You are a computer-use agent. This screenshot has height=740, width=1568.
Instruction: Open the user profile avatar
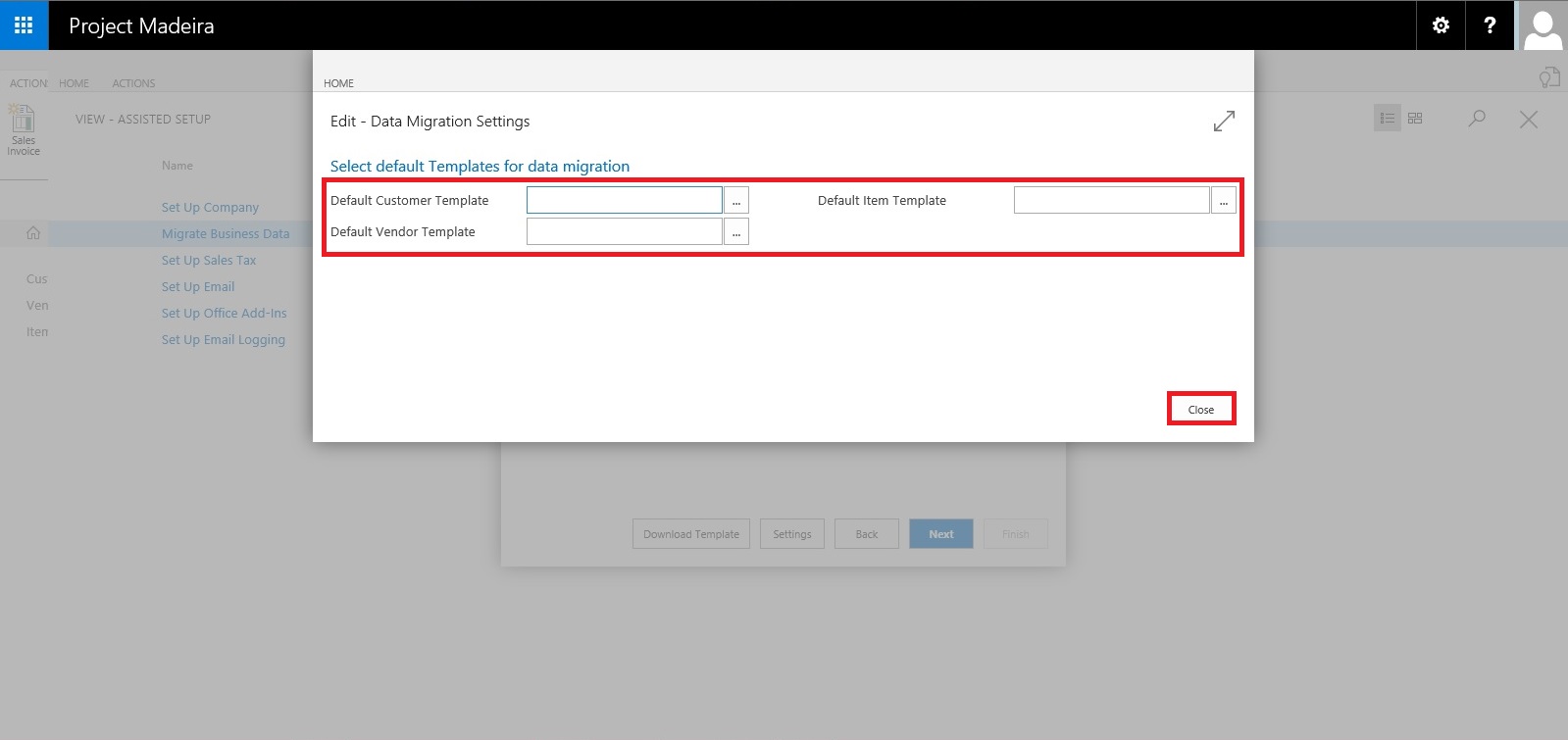pos(1543,26)
